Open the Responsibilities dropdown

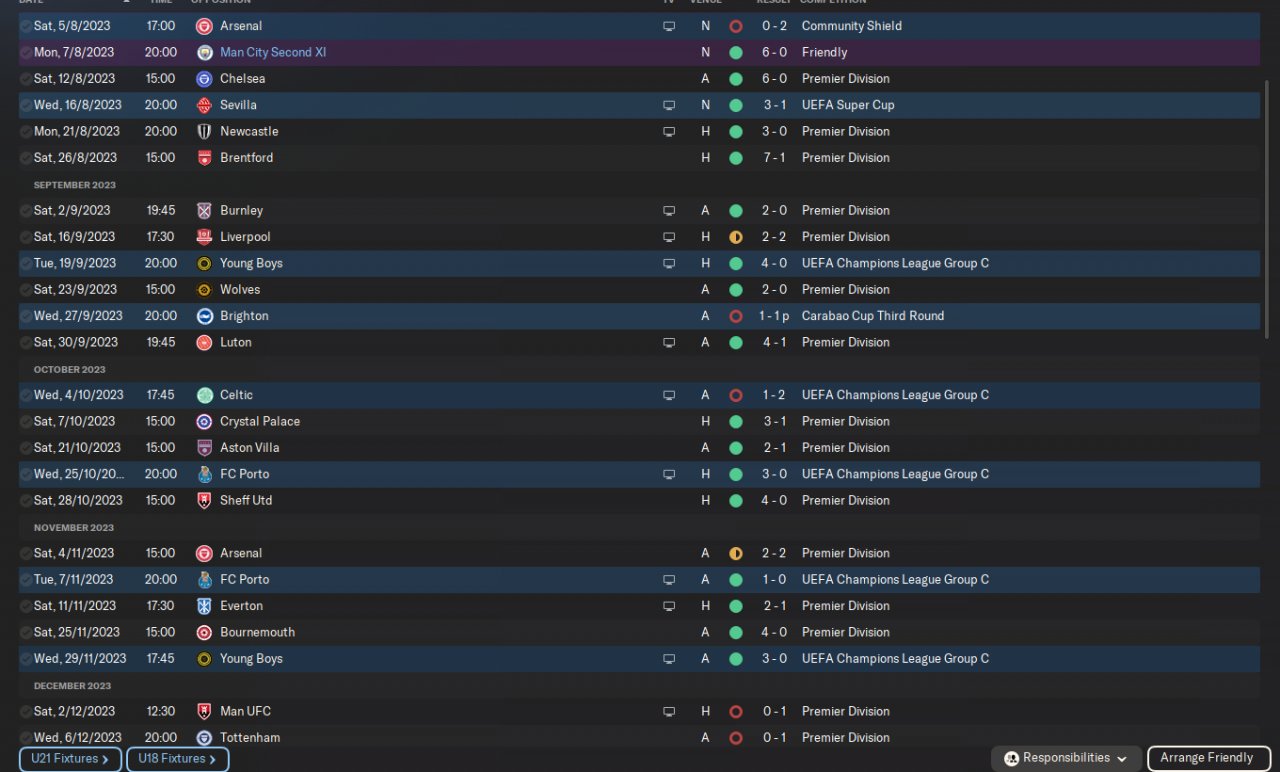pyautogui.click(x=1066, y=758)
